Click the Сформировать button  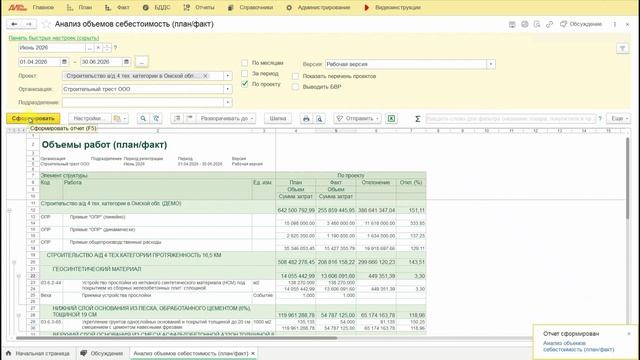pos(33,118)
